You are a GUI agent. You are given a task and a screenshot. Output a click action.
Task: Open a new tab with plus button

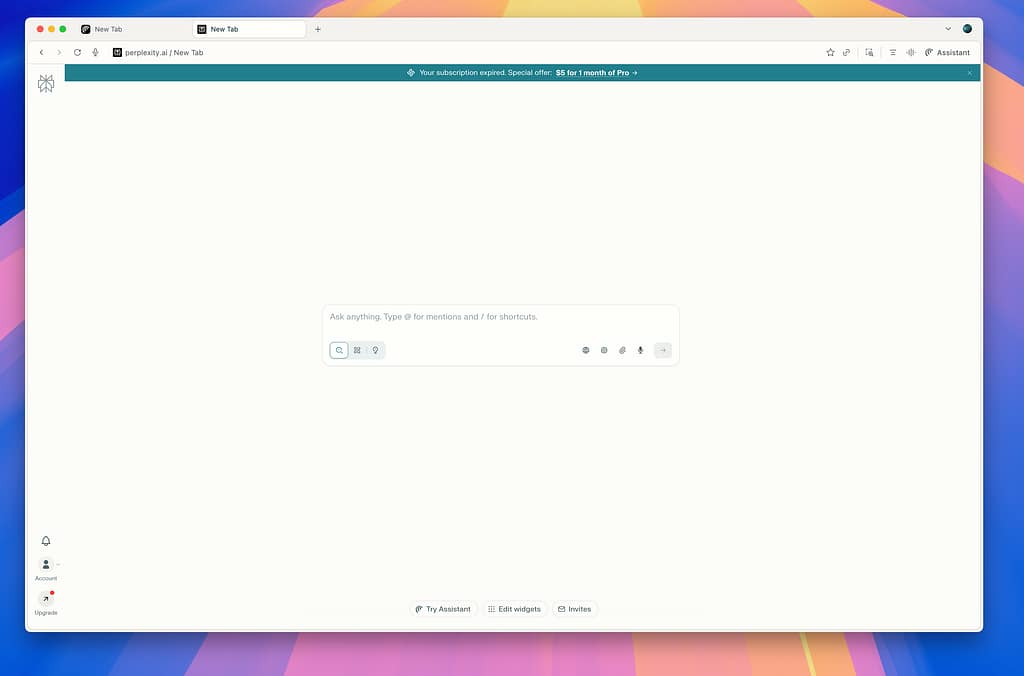tap(318, 29)
